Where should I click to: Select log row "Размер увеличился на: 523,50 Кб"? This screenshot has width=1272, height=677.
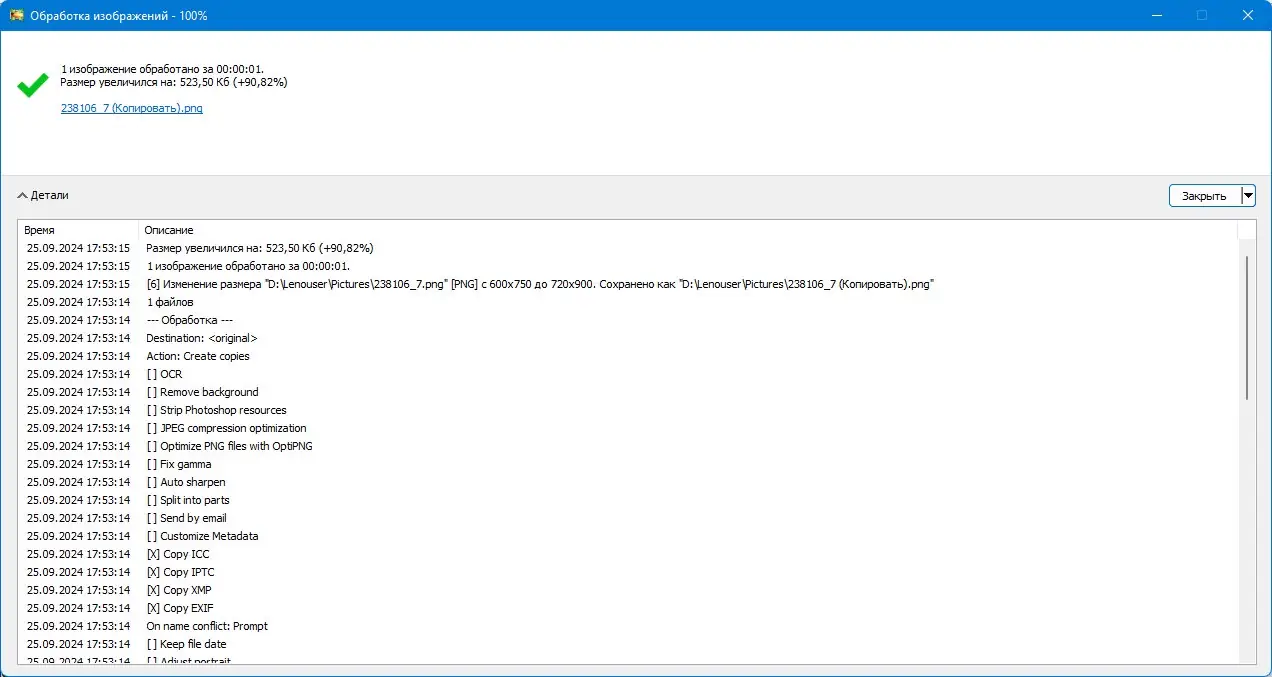[628, 248]
